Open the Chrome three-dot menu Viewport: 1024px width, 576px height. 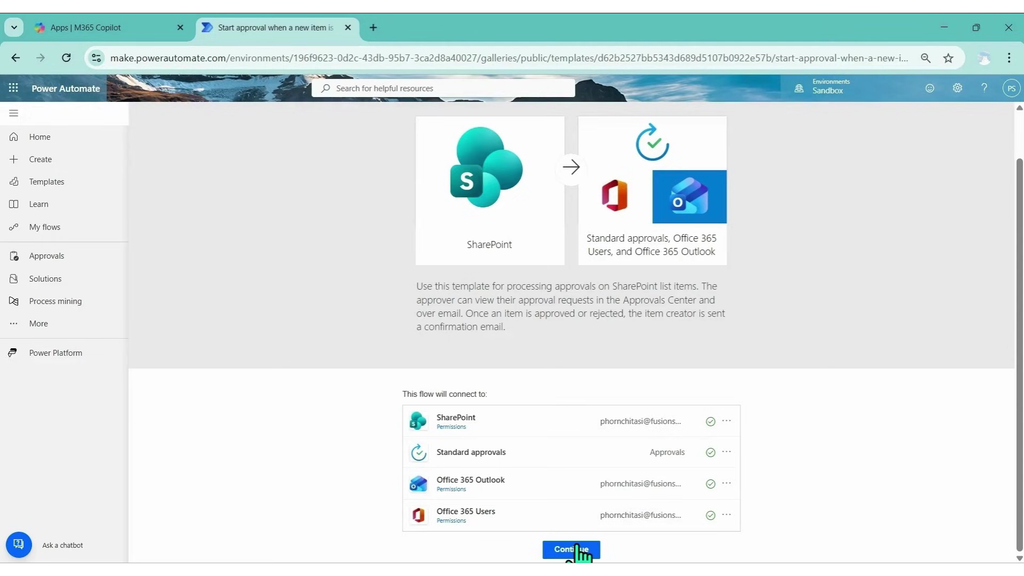point(1009,58)
